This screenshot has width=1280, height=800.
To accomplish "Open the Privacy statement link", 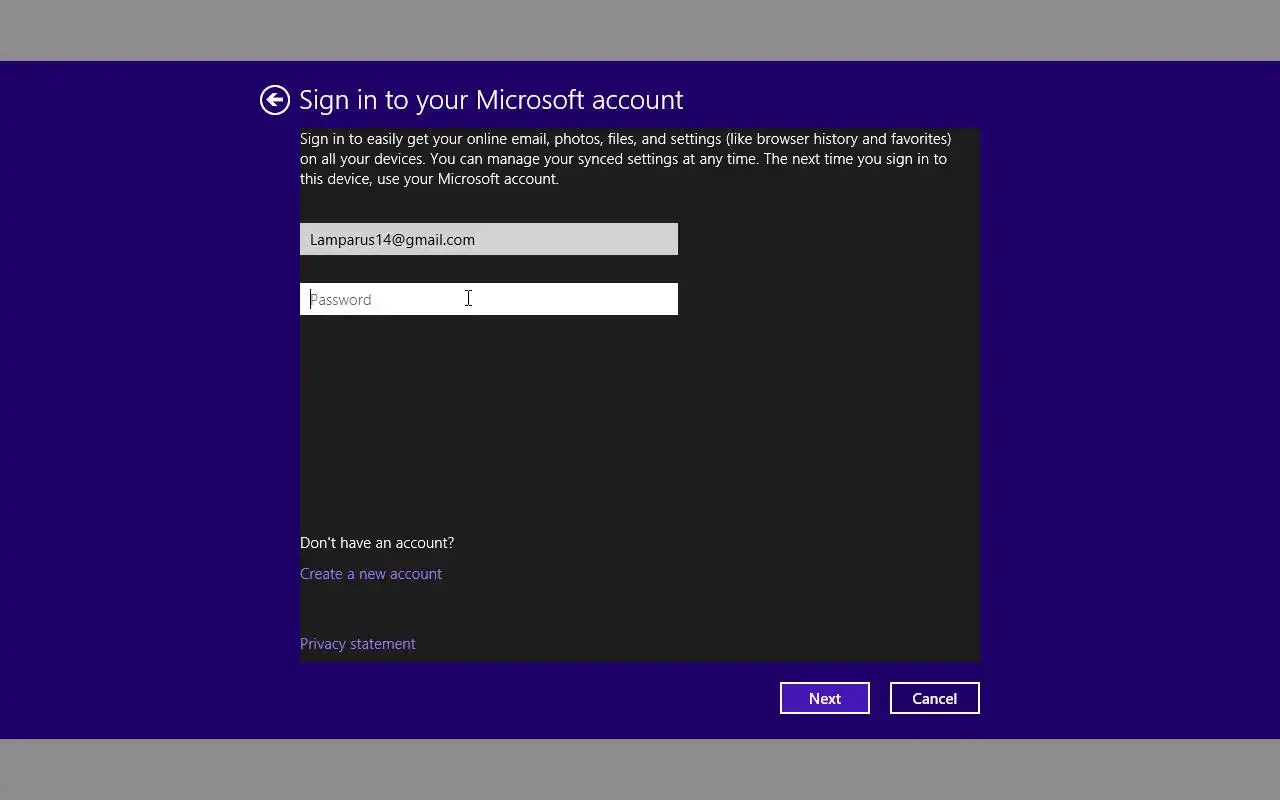I will pyautogui.click(x=358, y=644).
